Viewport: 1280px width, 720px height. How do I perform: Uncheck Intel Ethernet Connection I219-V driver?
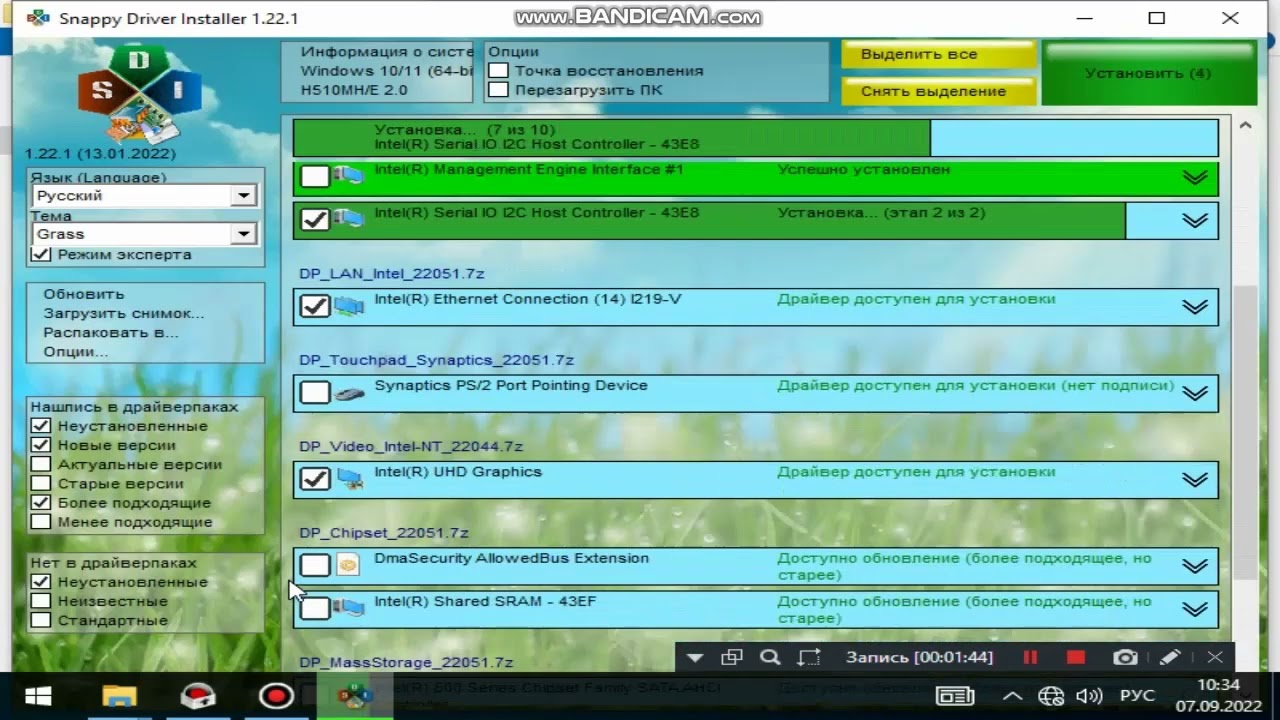(x=315, y=306)
